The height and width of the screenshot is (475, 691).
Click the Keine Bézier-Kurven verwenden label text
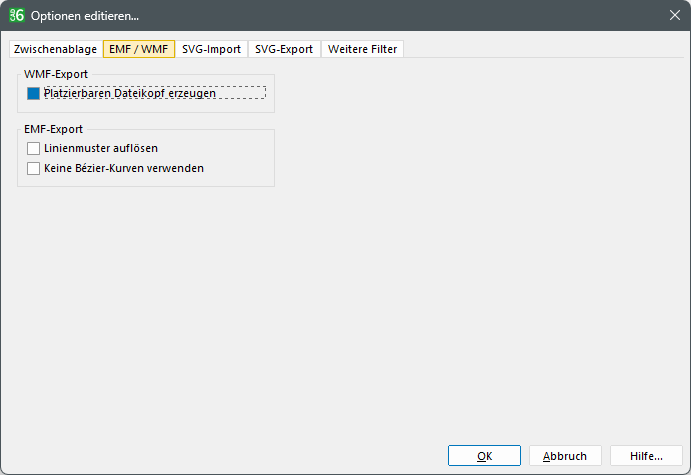coord(124,168)
